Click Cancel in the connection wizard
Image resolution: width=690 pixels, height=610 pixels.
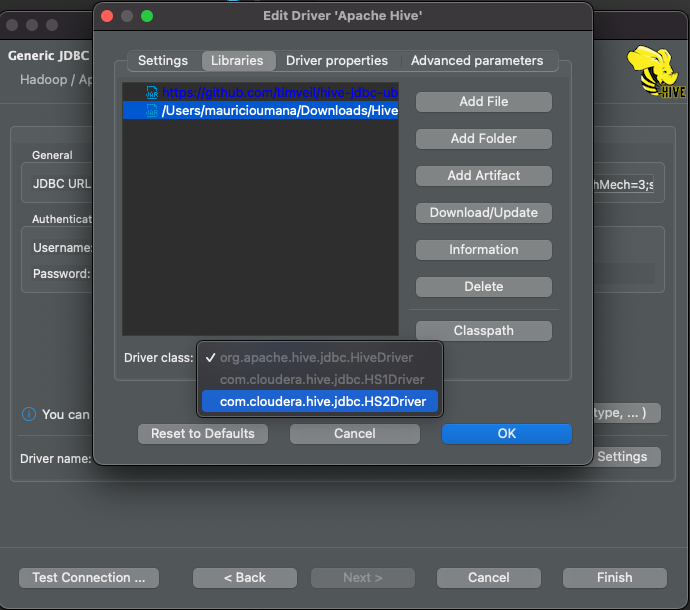(489, 577)
